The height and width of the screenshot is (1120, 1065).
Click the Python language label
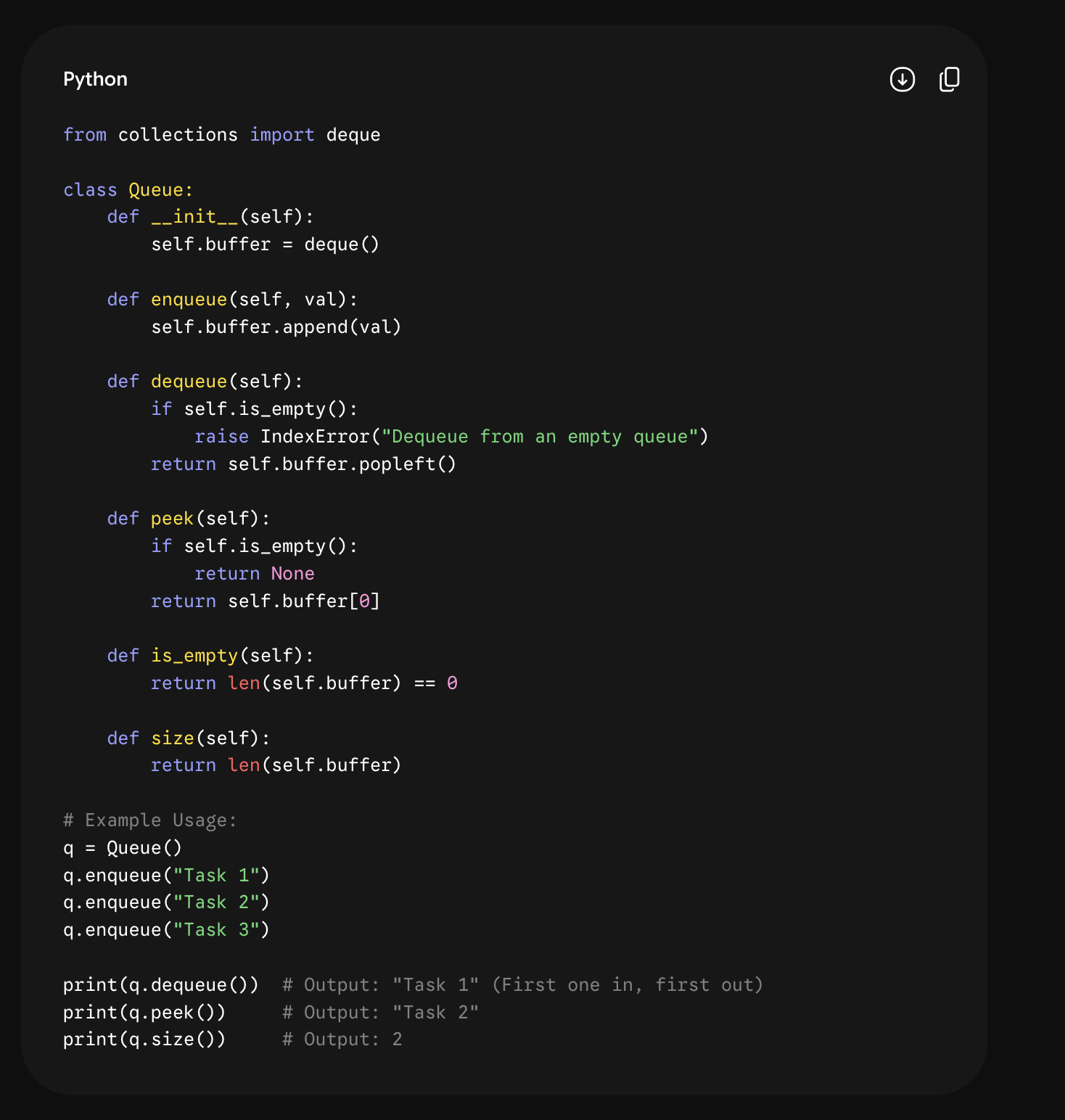(x=95, y=79)
